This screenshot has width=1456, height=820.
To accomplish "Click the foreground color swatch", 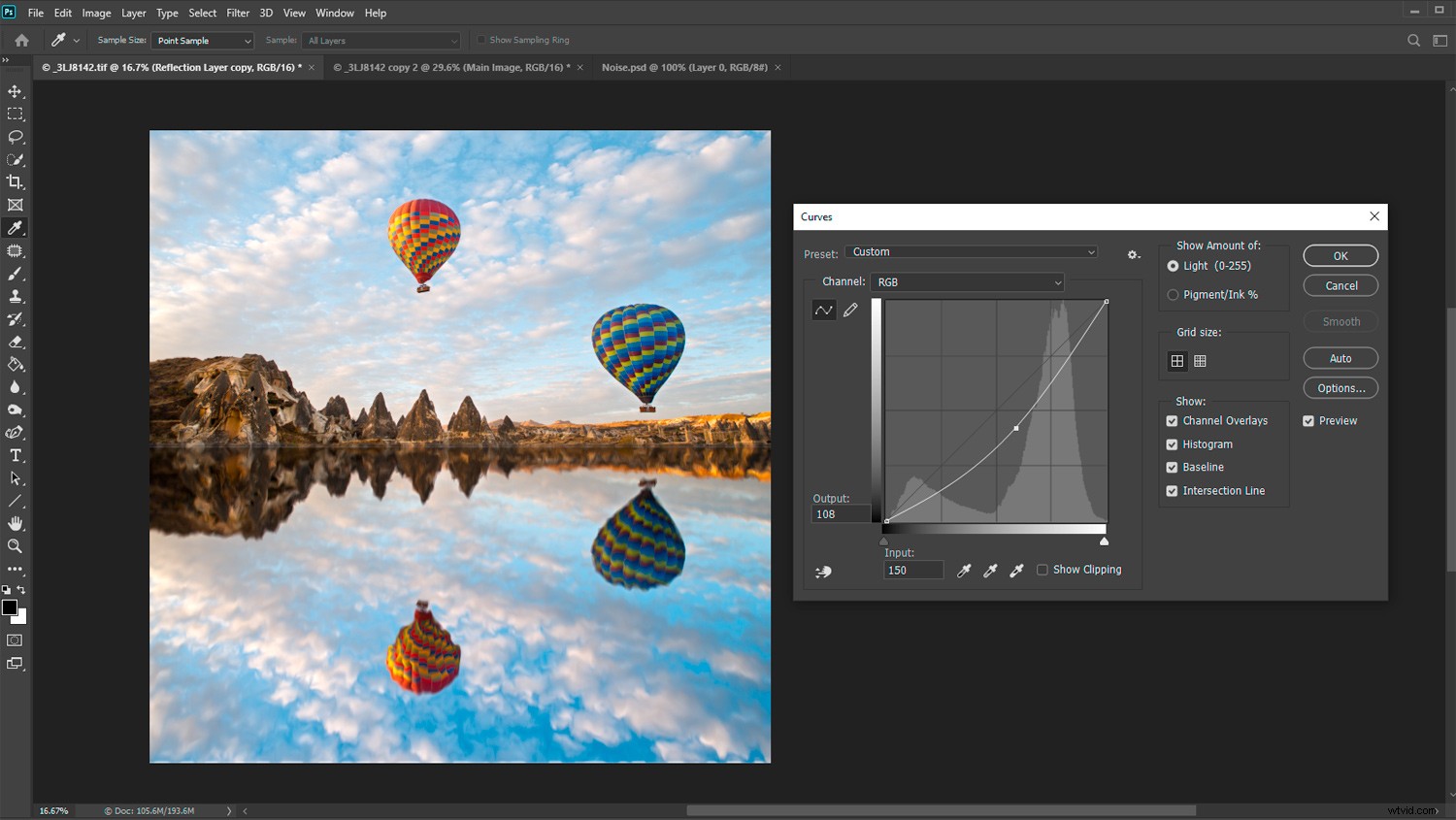I will point(10,607).
